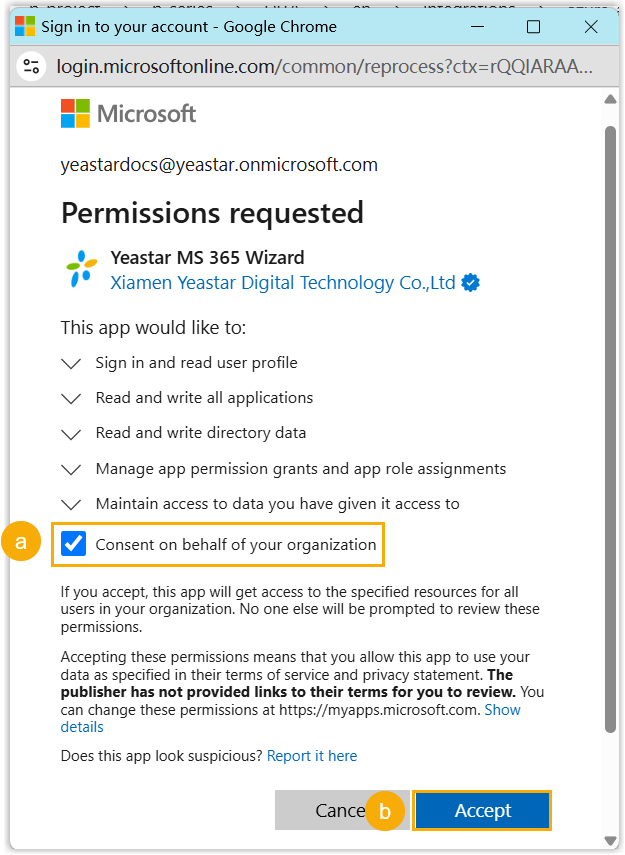Click the Microsoft logo icon

tap(75, 113)
